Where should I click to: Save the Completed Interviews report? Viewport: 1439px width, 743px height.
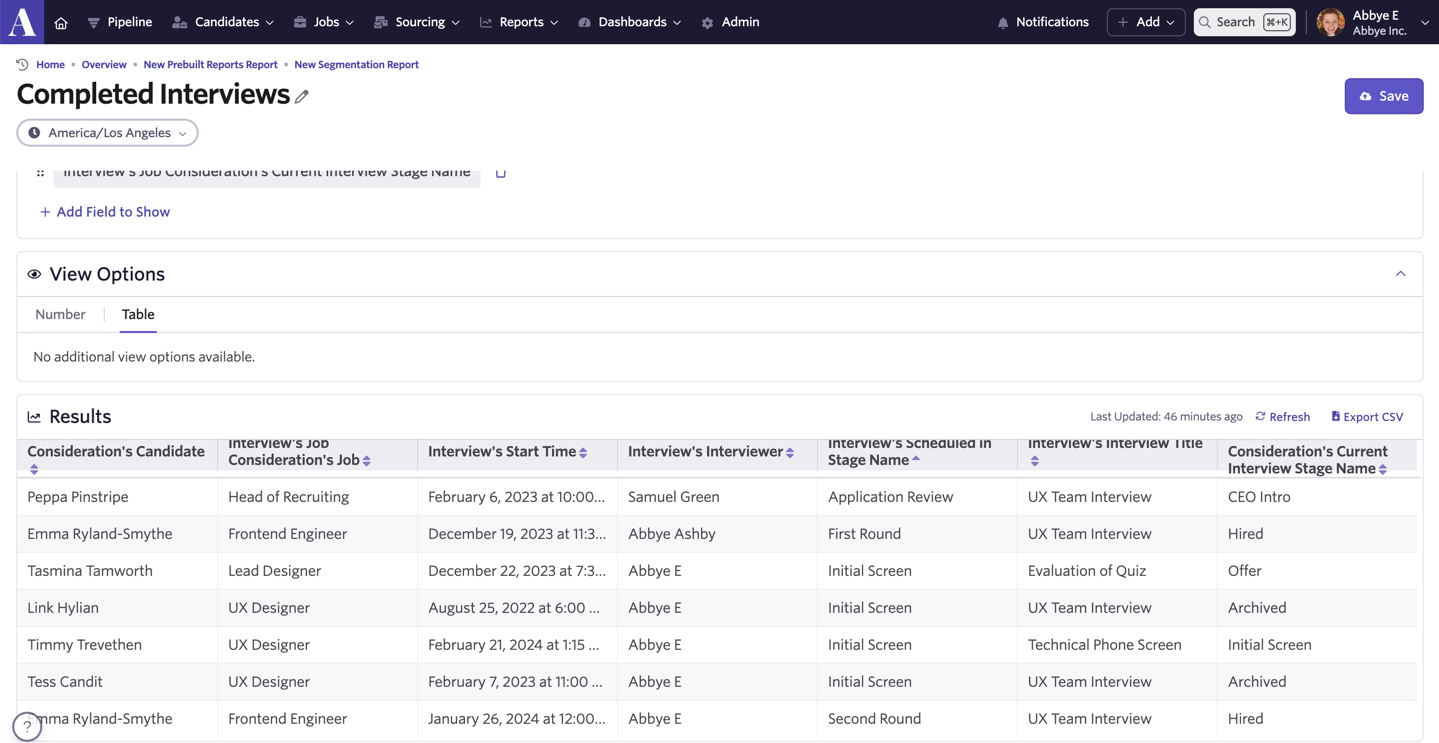pyautogui.click(x=1383, y=96)
